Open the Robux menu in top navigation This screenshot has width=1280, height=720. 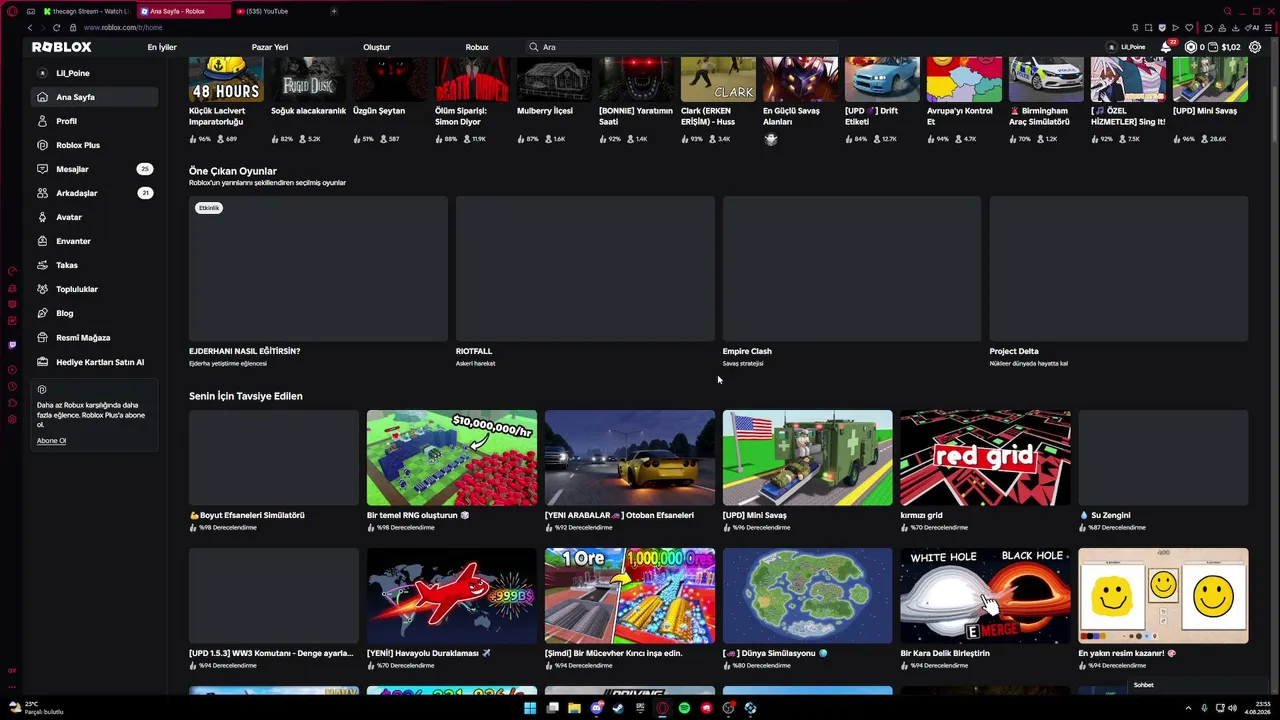pyautogui.click(x=477, y=47)
